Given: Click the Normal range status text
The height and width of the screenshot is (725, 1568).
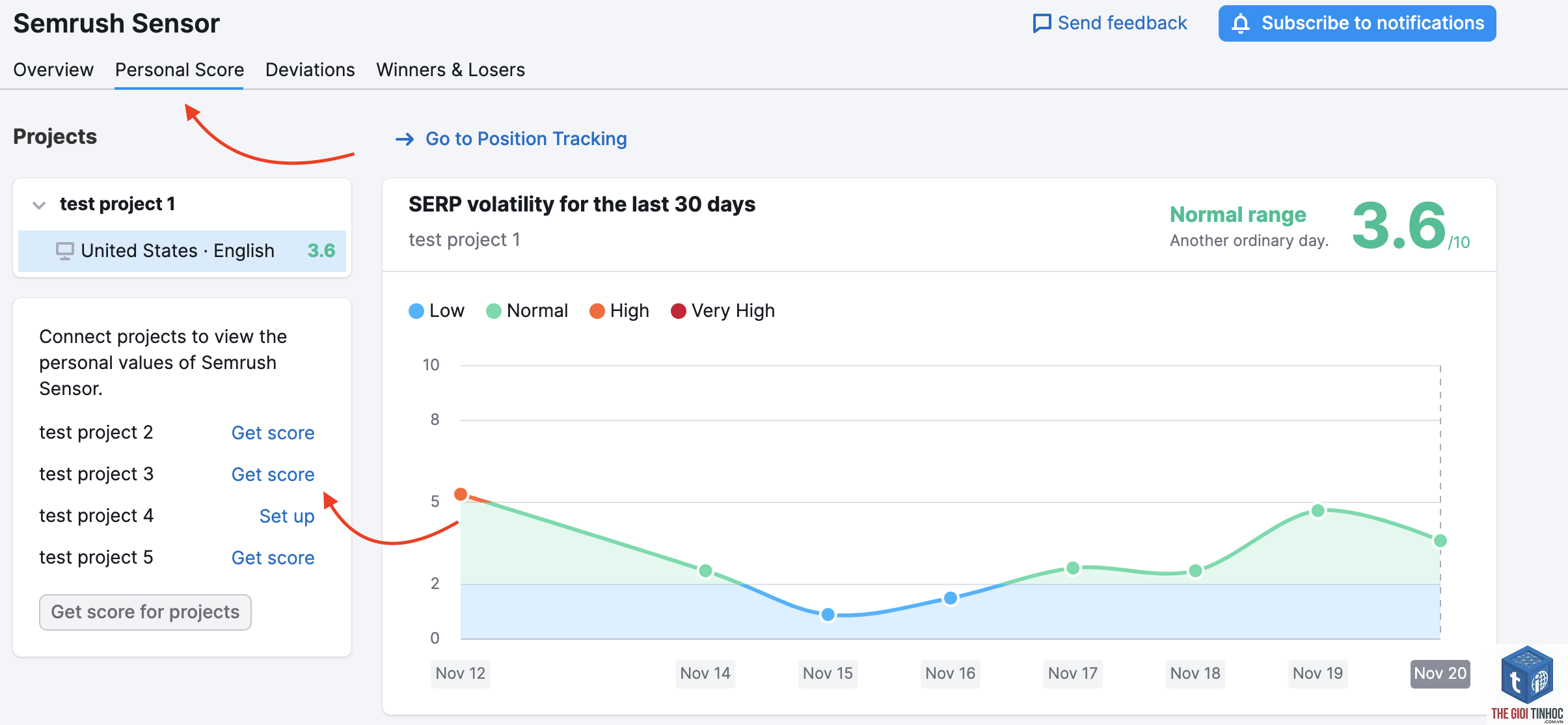Looking at the screenshot, I should [x=1238, y=214].
